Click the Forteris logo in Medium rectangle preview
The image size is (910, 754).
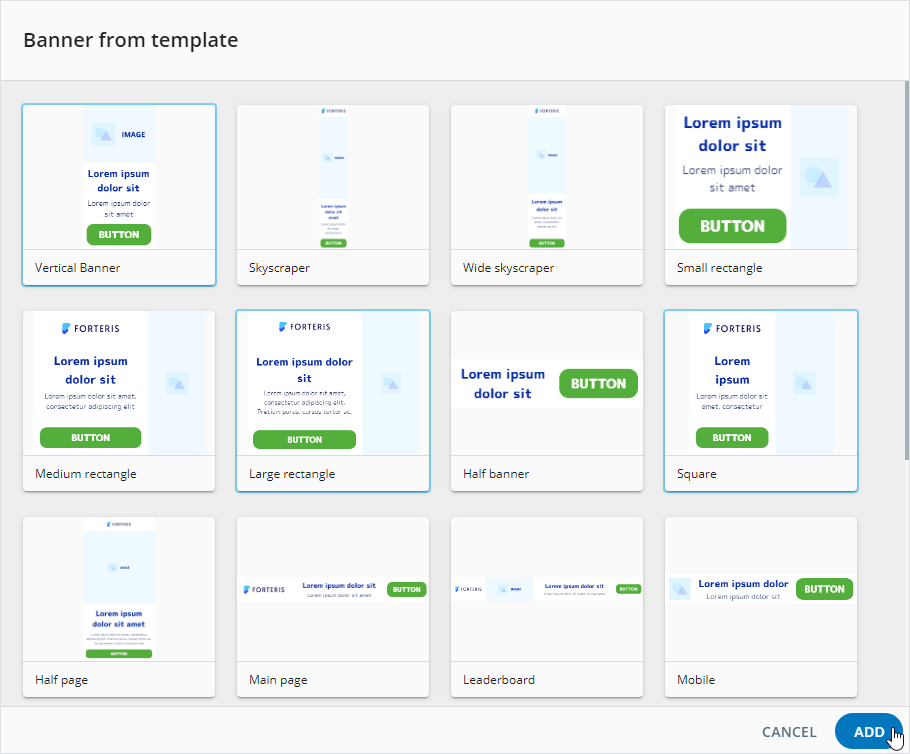[x=90, y=328]
